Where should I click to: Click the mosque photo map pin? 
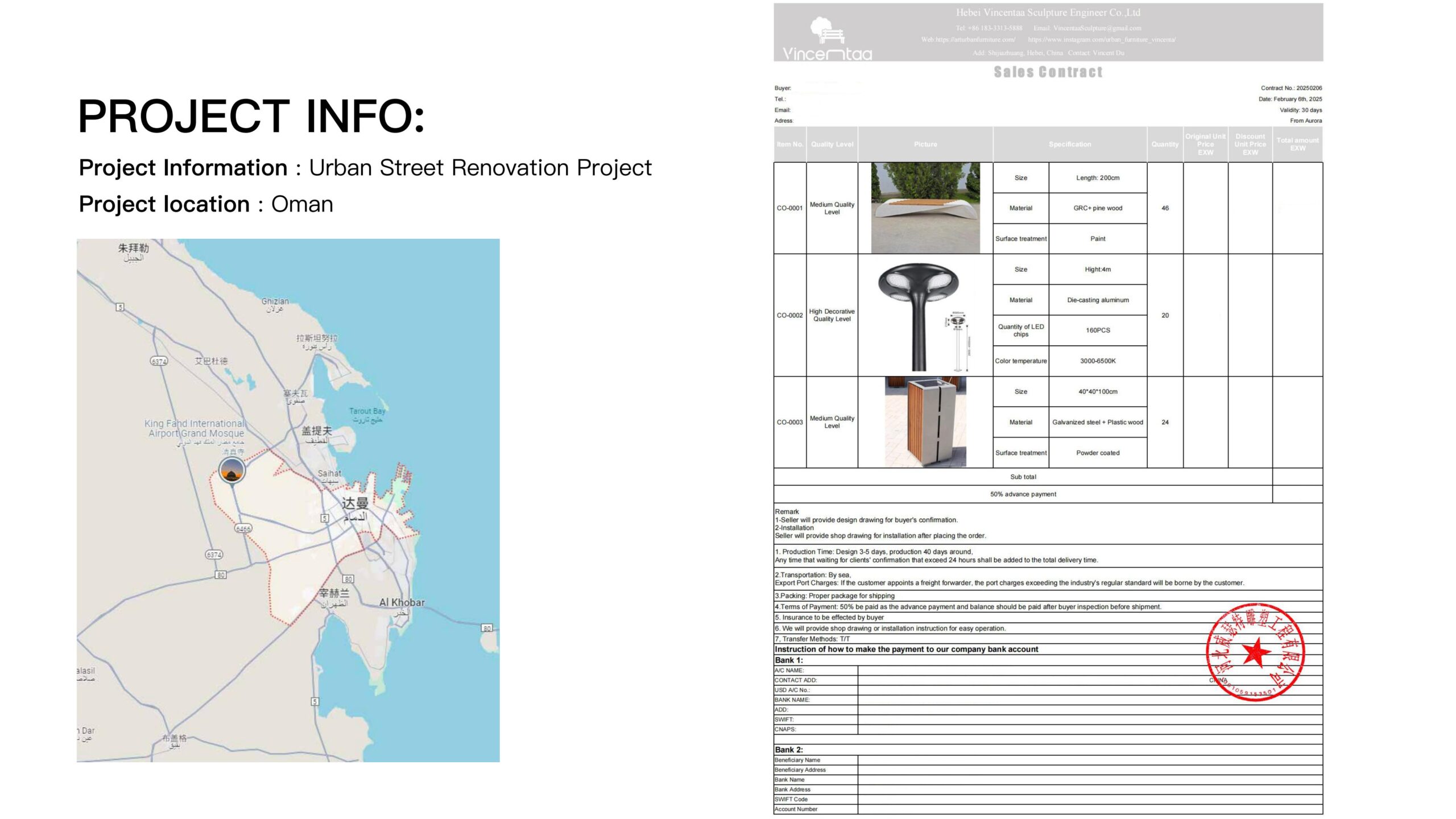(x=232, y=470)
